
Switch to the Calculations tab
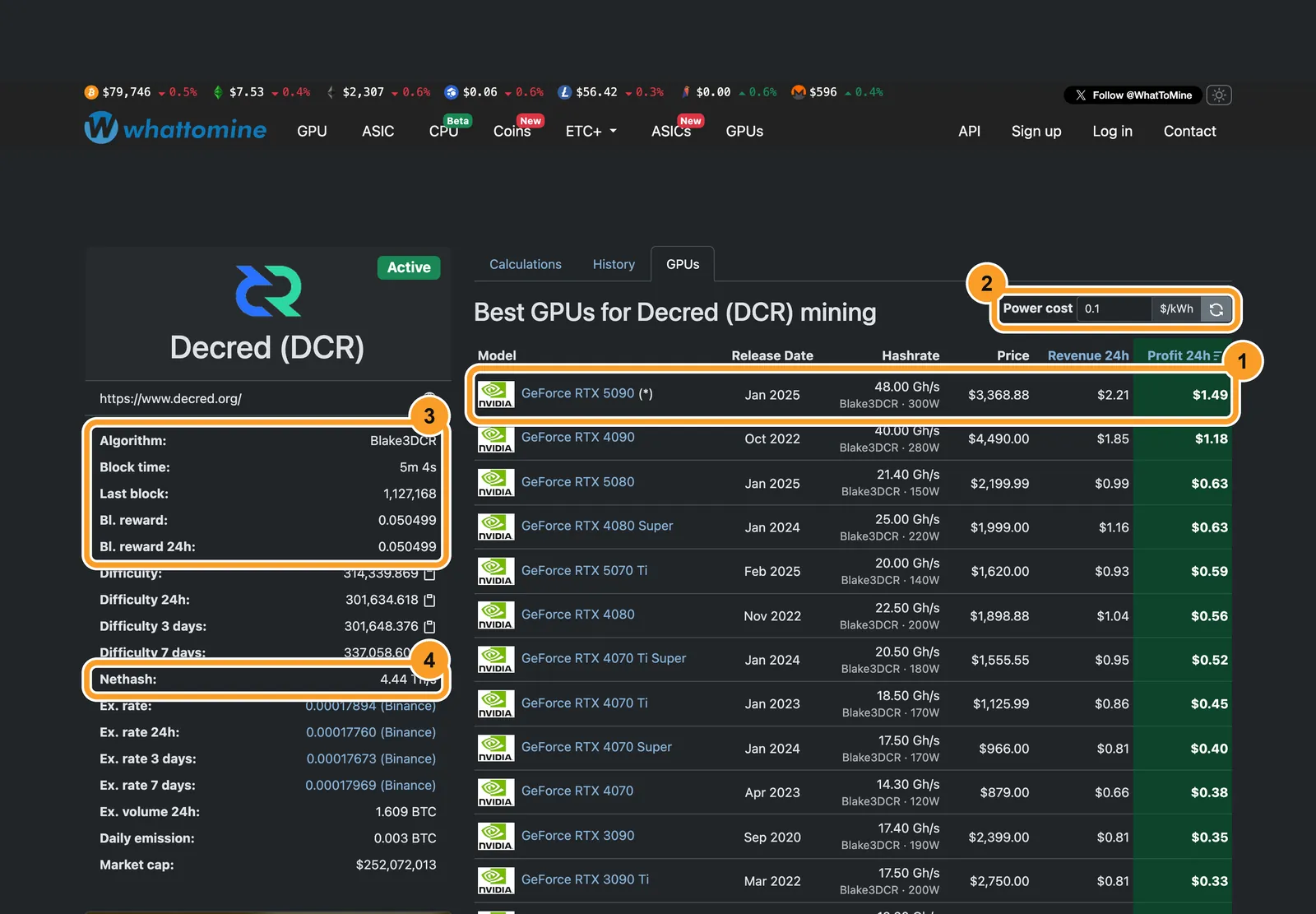click(526, 264)
